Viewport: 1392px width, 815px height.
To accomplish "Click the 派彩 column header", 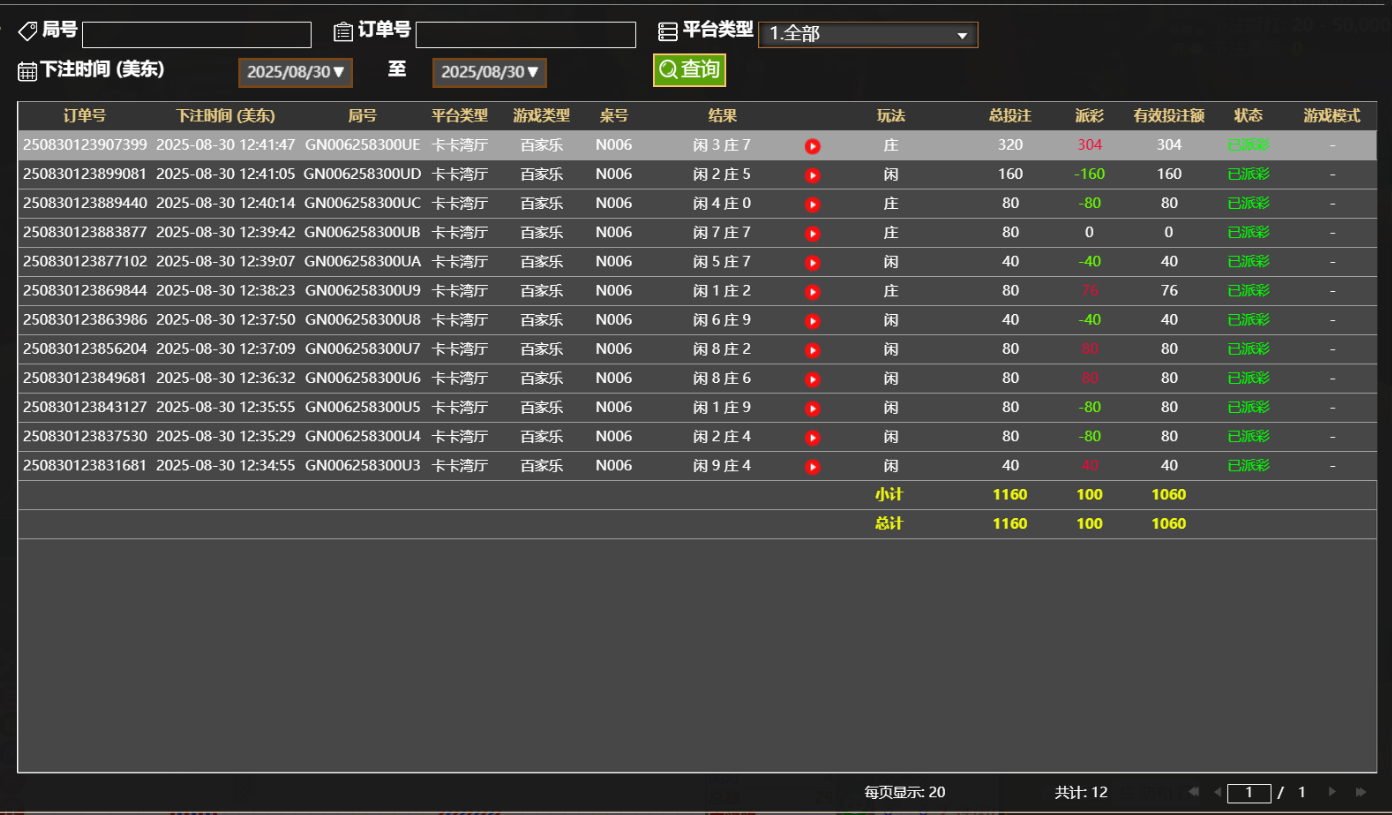I will click(x=1089, y=116).
